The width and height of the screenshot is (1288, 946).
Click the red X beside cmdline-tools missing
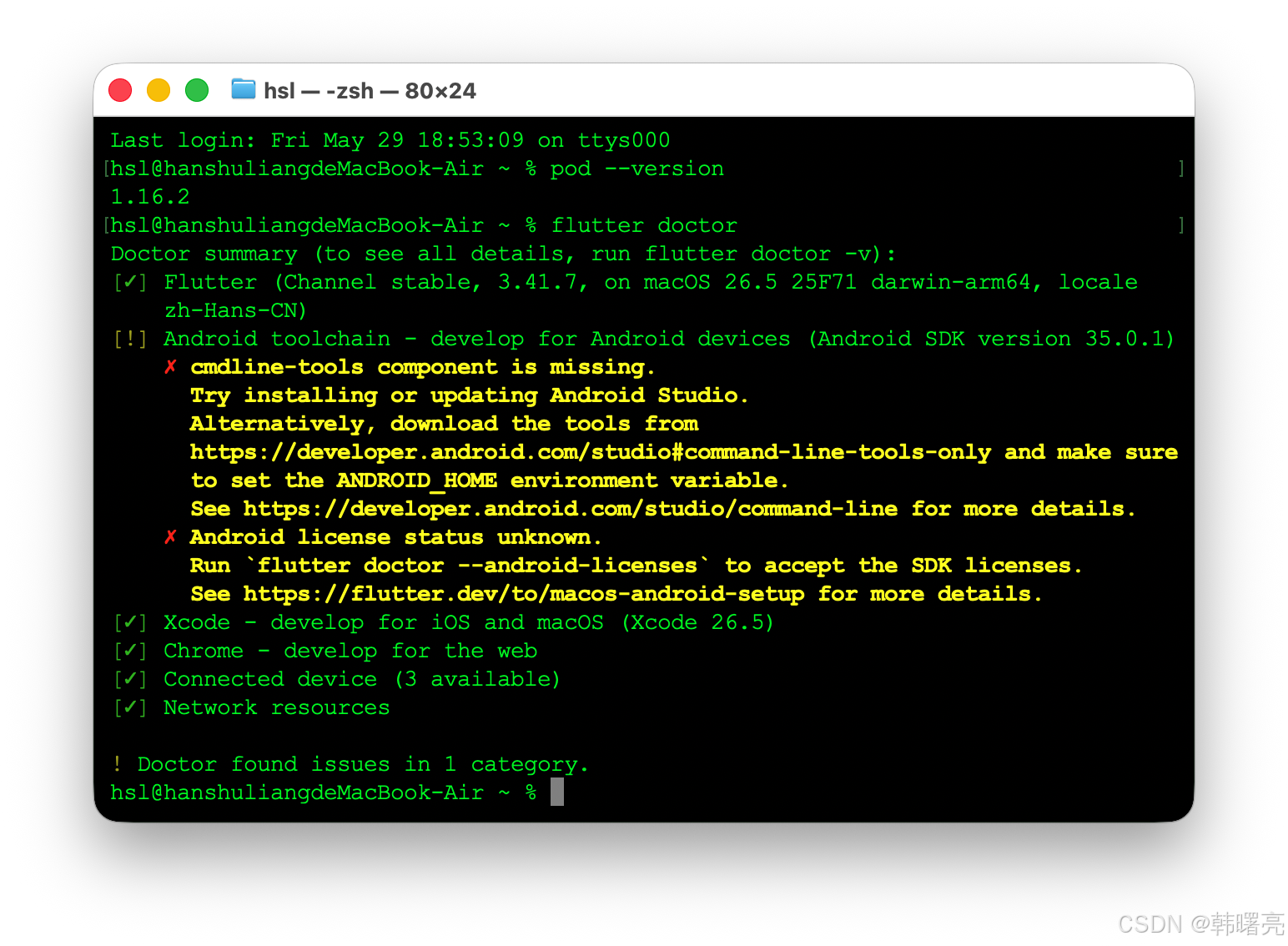[x=170, y=367]
